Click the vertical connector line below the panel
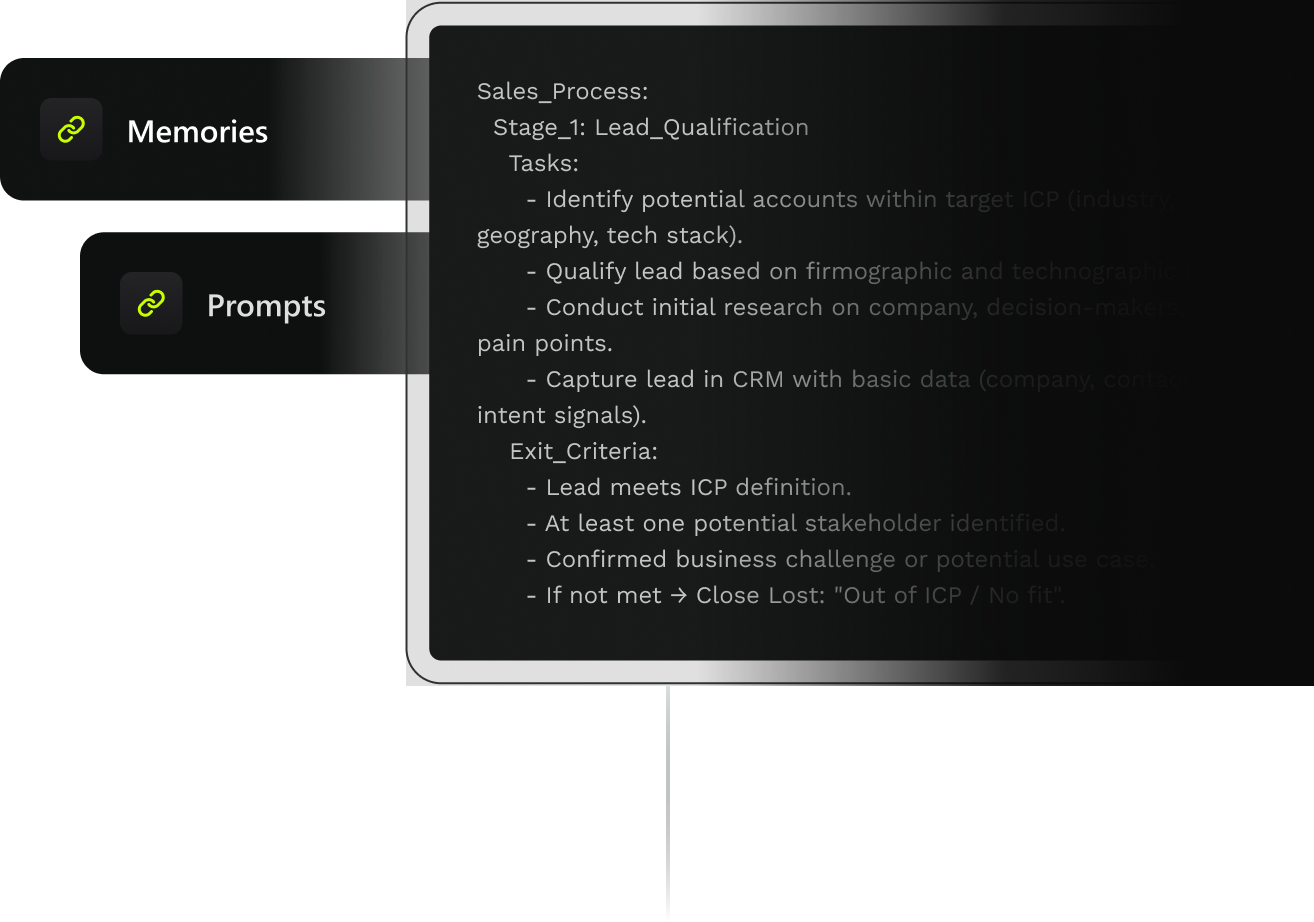This screenshot has height=922, width=1314. coord(667,800)
